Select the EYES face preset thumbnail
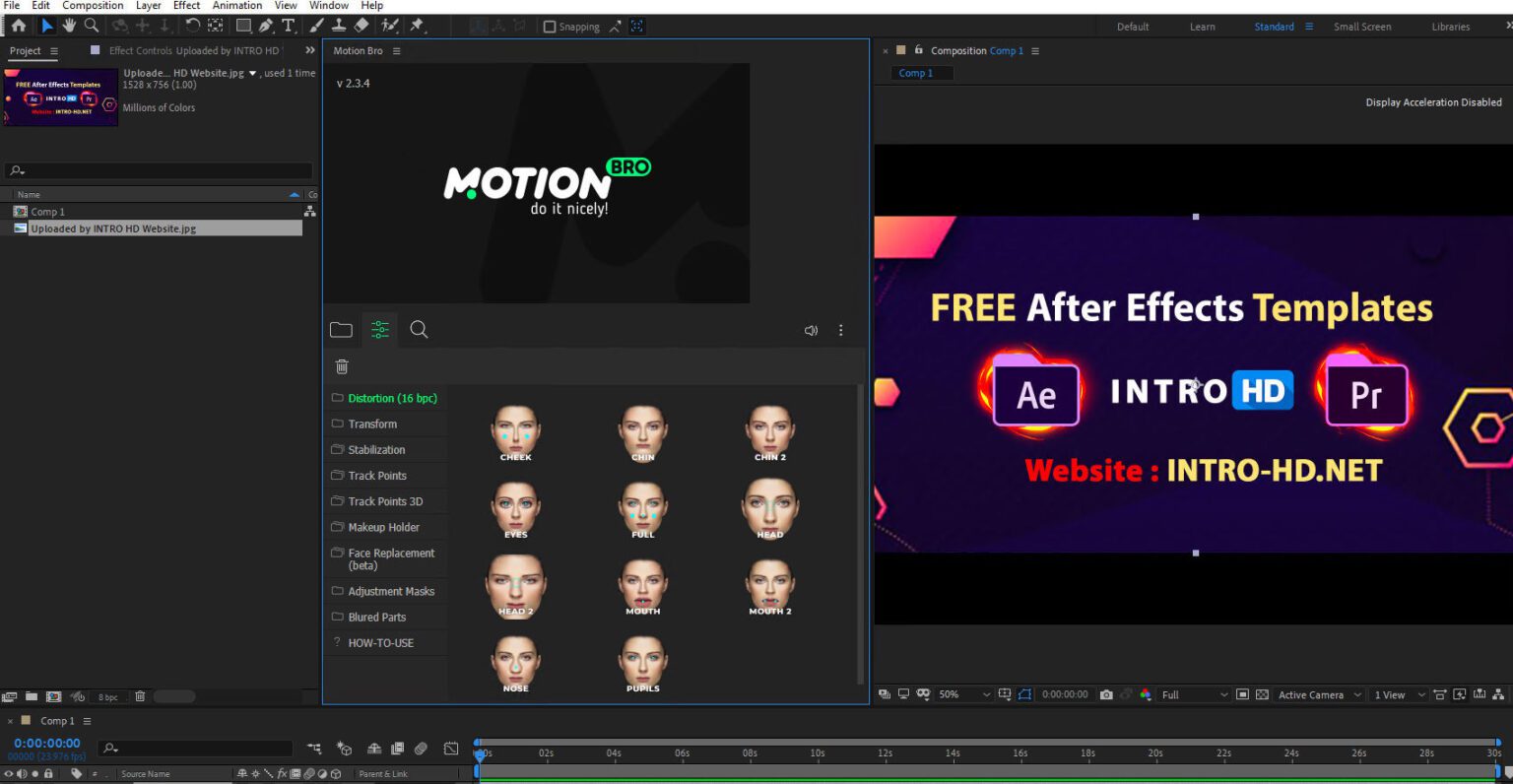Screen dimensions: 1513x784 point(515,509)
